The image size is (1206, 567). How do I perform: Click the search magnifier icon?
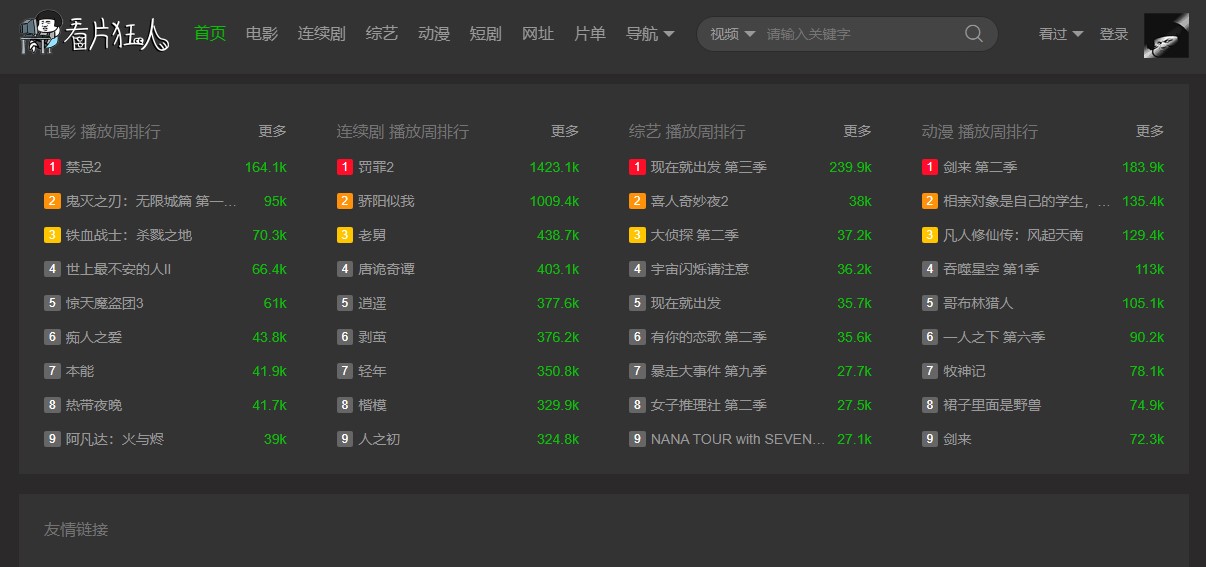973,34
